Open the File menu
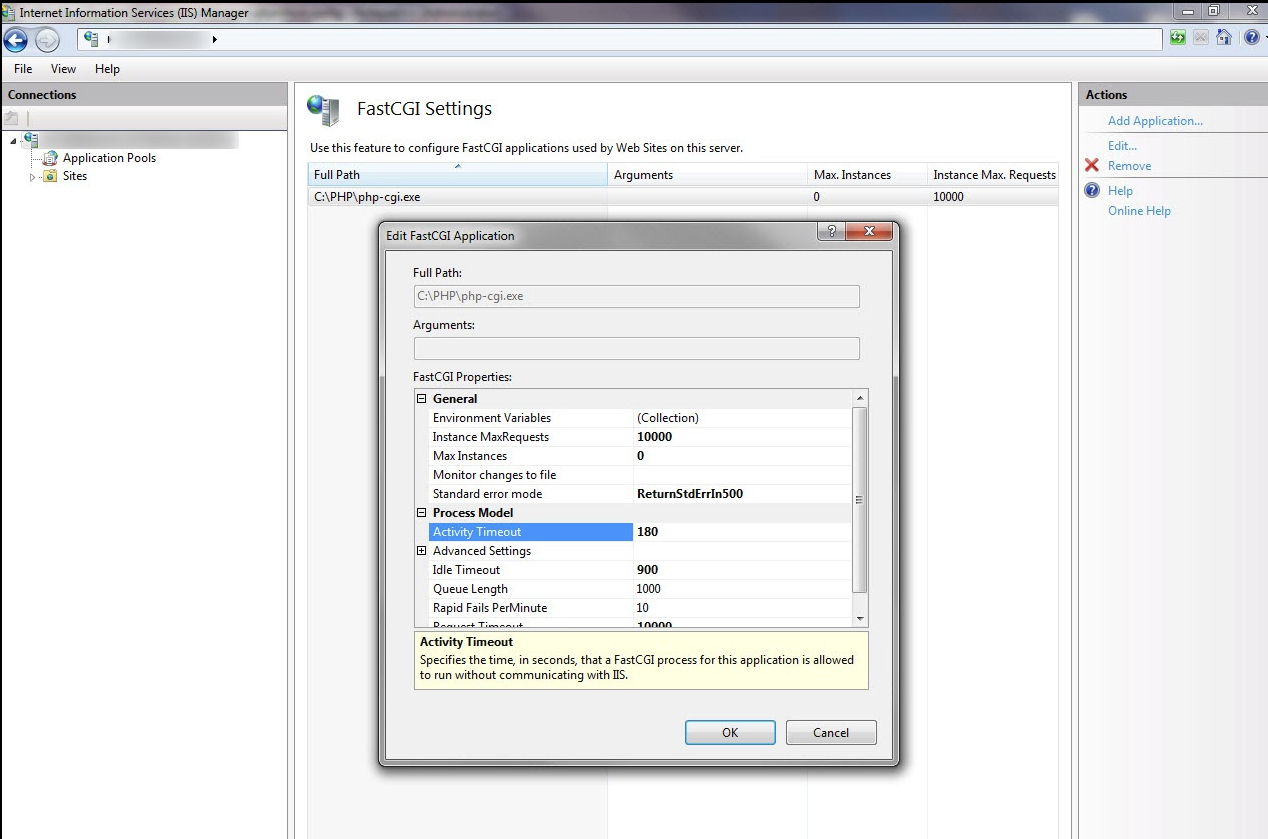 [x=23, y=69]
